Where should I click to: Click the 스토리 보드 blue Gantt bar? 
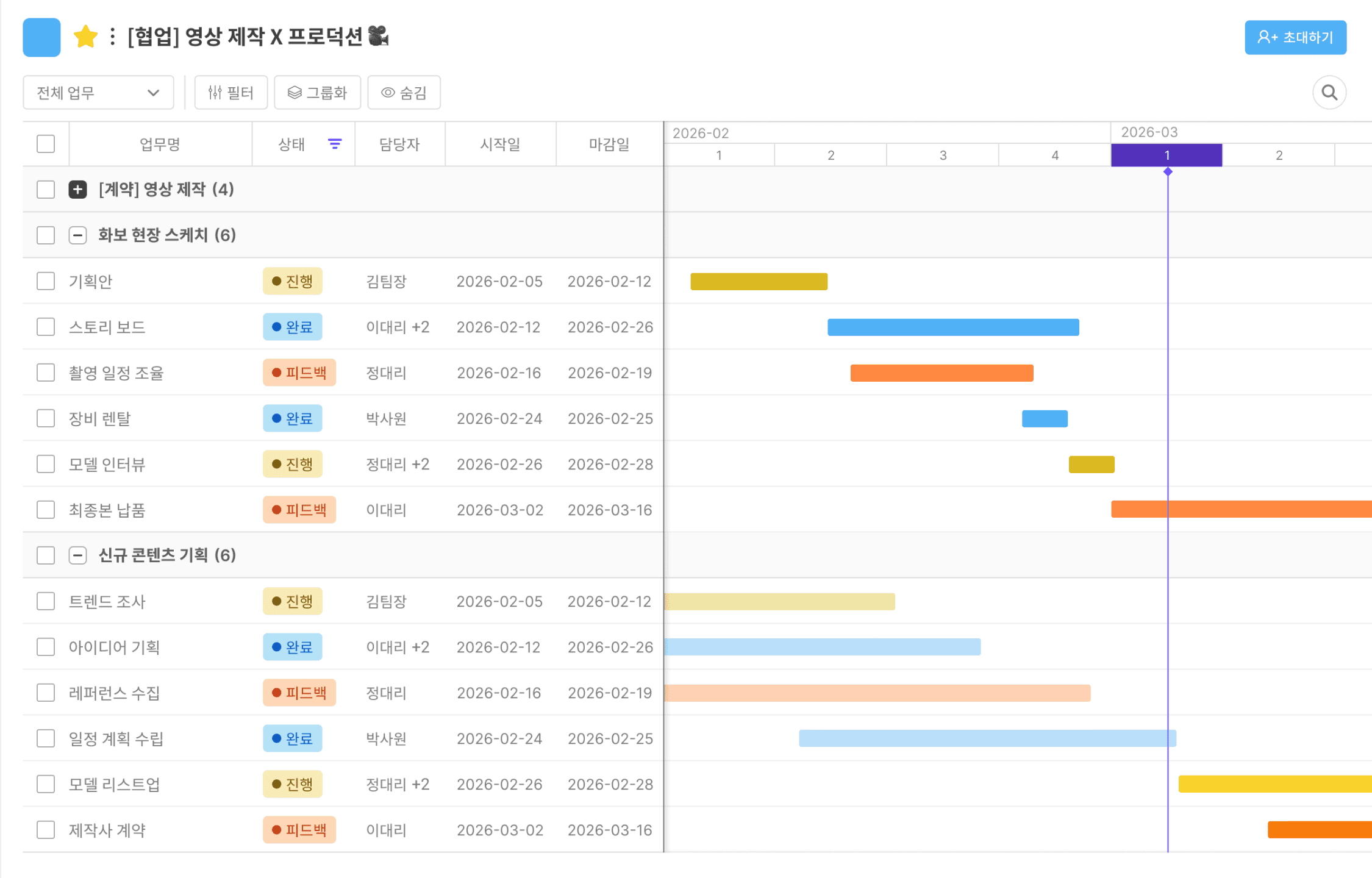952,327
